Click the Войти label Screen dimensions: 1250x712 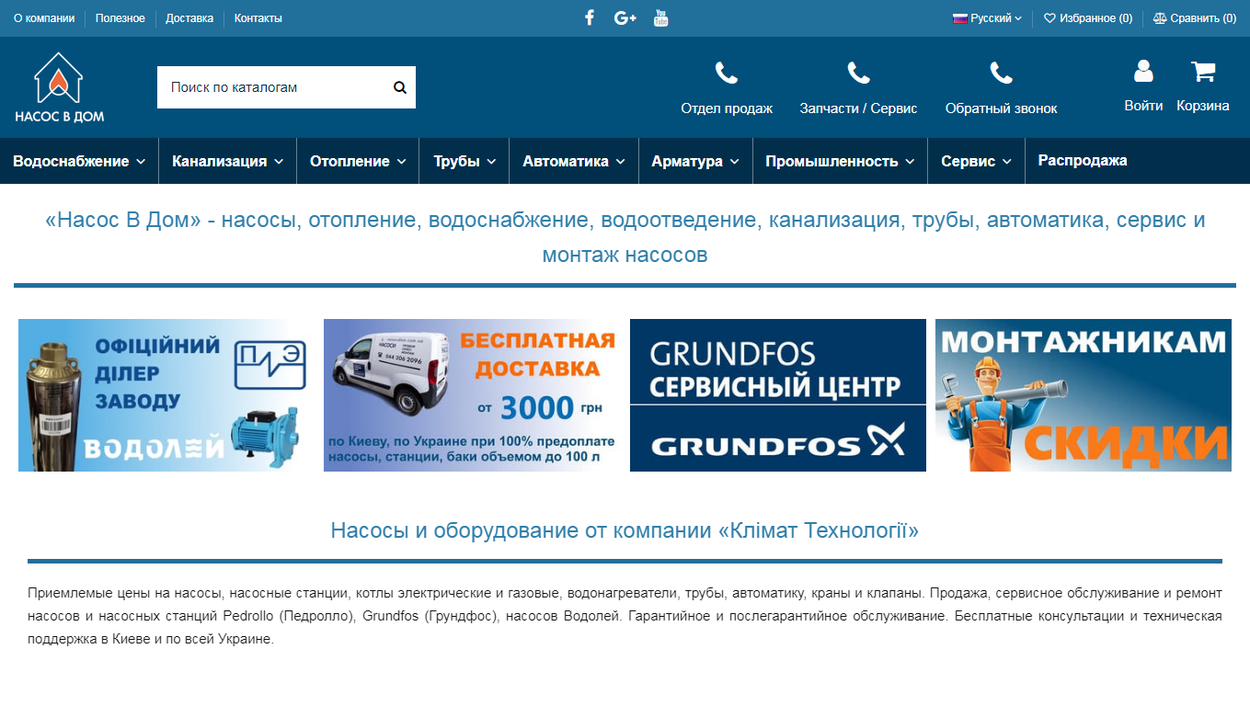pos(1143,105)
